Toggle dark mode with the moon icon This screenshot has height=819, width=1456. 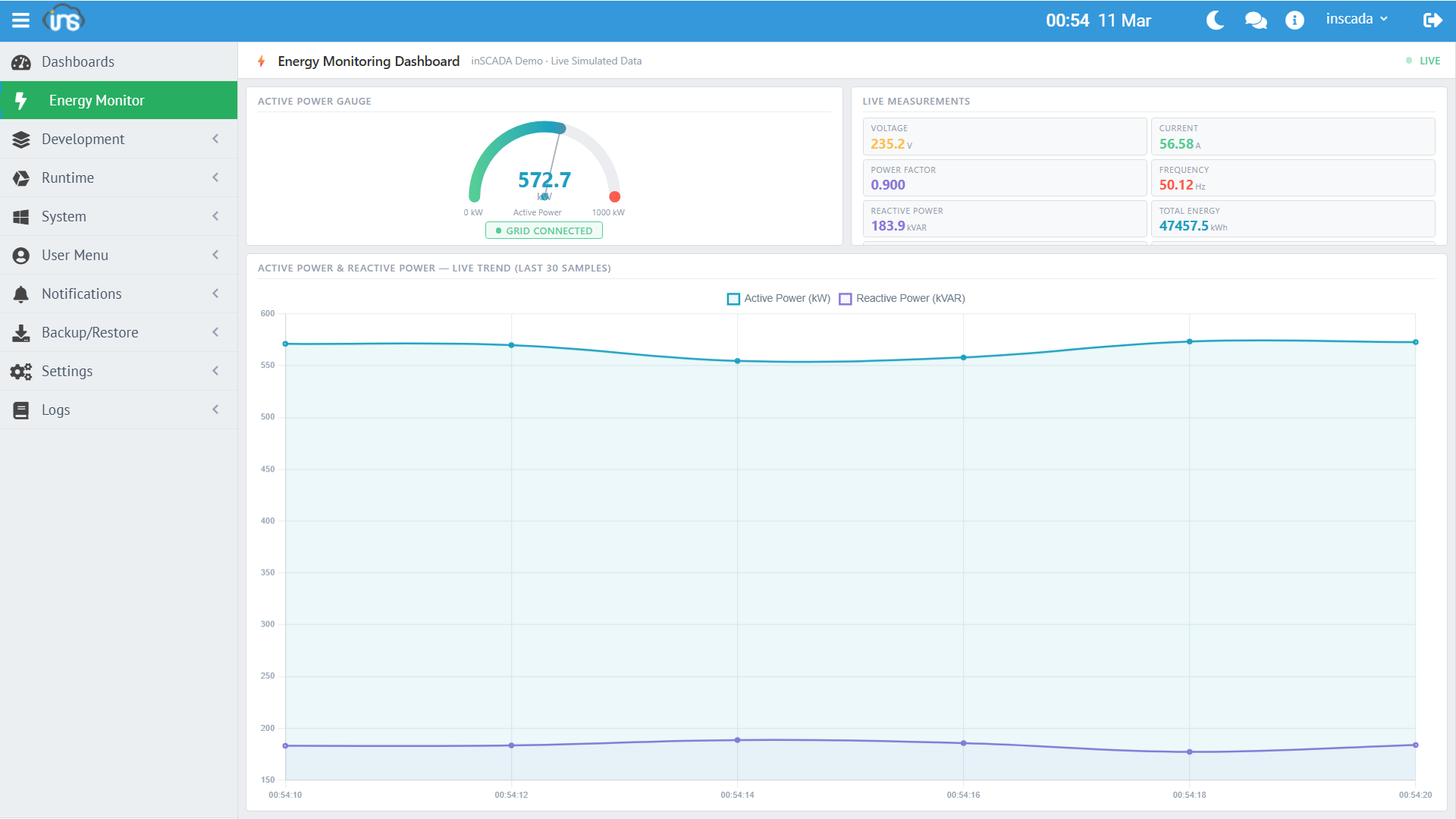tap(1214, 20)
